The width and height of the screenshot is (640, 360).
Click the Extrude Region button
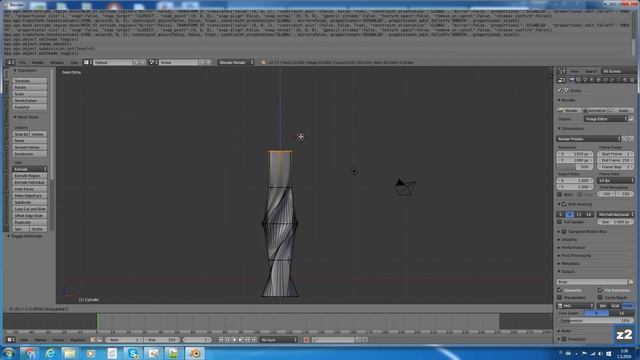pos(29,176)
